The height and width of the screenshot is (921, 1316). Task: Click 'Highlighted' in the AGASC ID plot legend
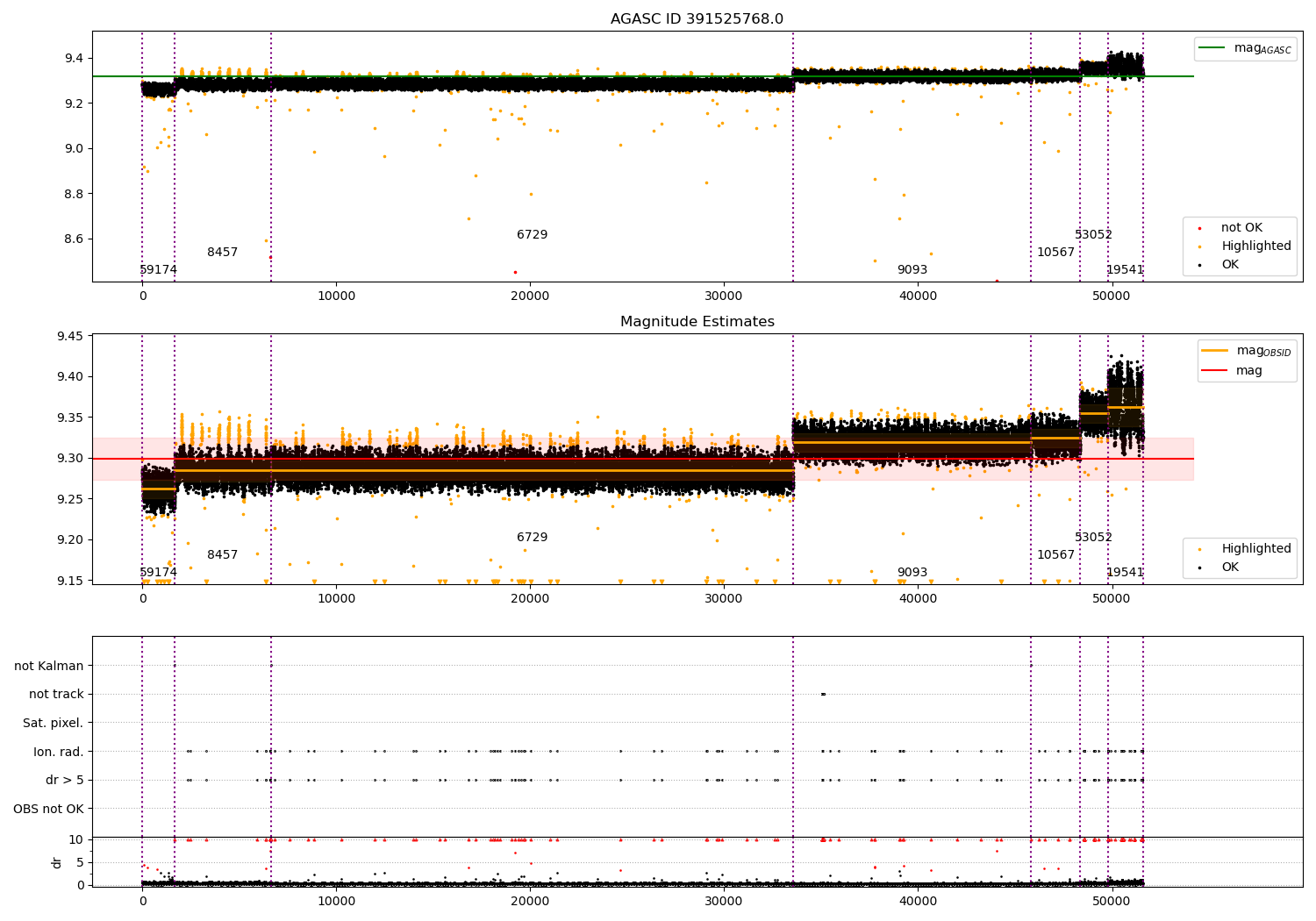coord(1256,246)
